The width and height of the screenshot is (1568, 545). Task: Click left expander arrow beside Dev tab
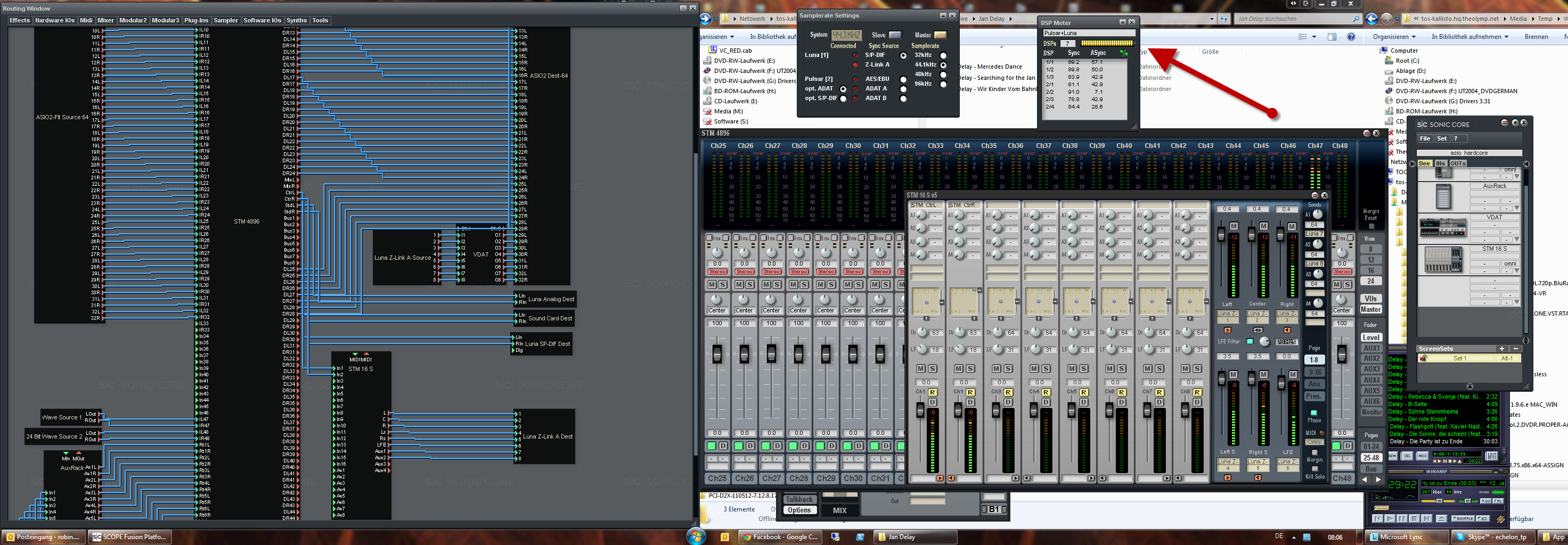[x=1412, y=163]
